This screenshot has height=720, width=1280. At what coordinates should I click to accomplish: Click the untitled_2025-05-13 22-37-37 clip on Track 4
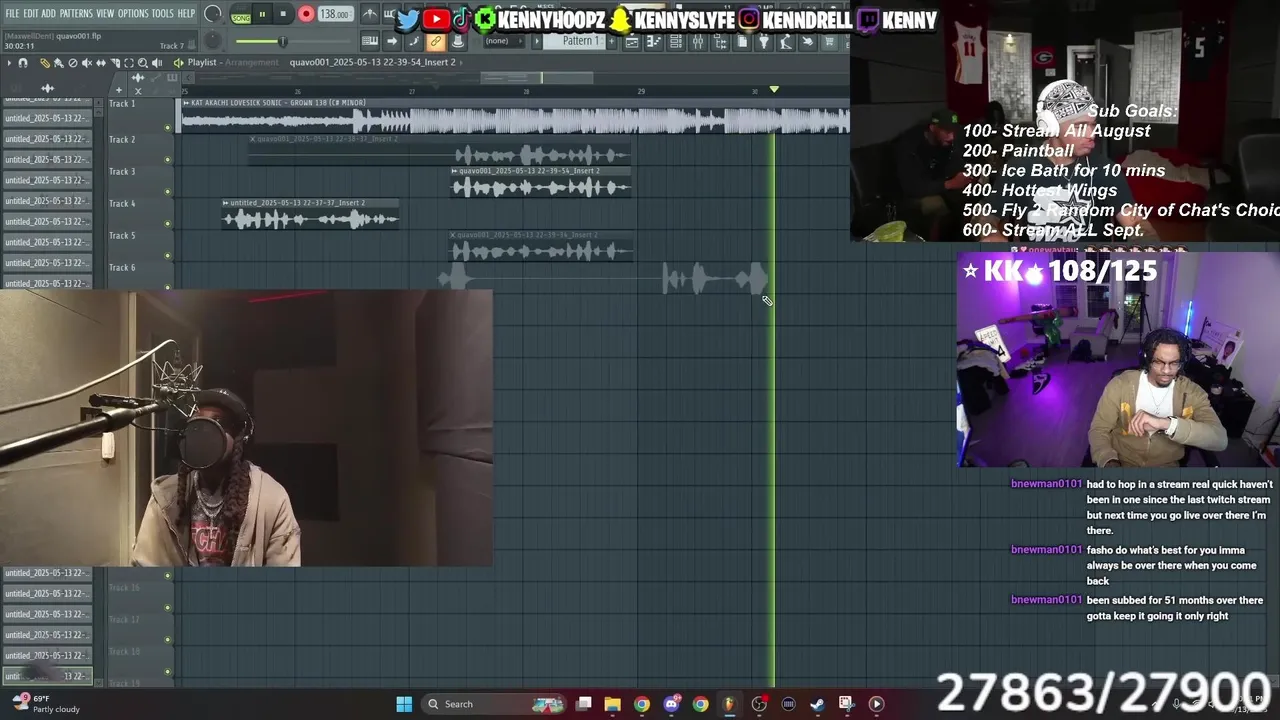point(310,214)
